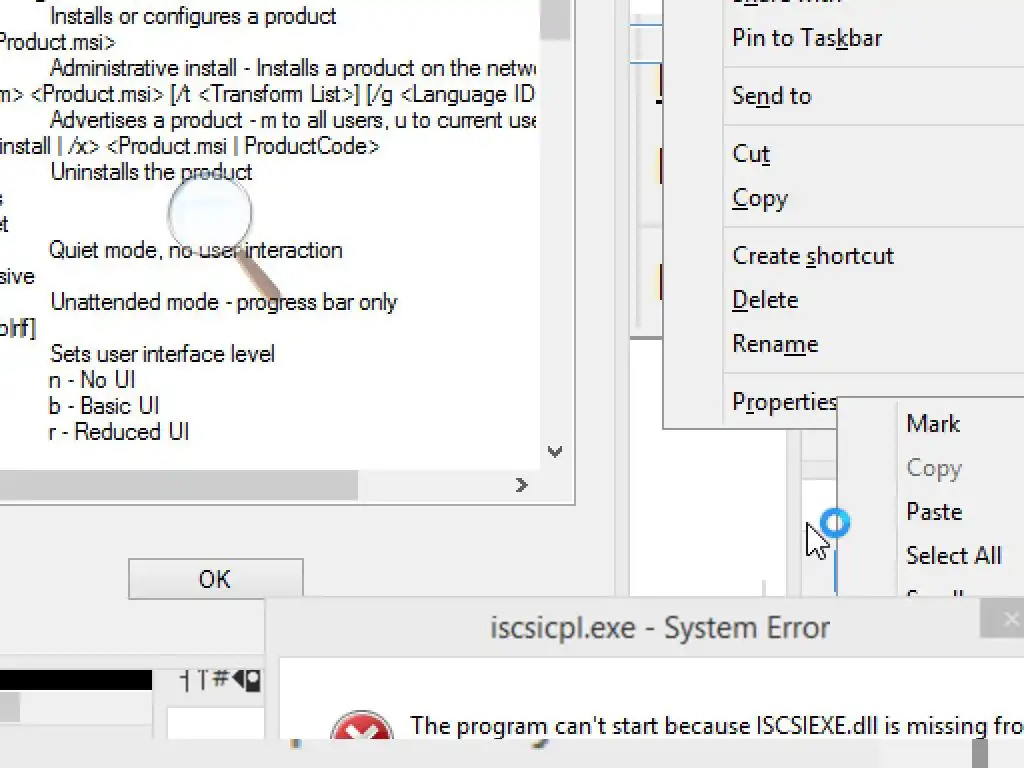Click the vertical scrollbar thumb in help text
Viewport: 1024px width, 768px height.
point(554,18)
